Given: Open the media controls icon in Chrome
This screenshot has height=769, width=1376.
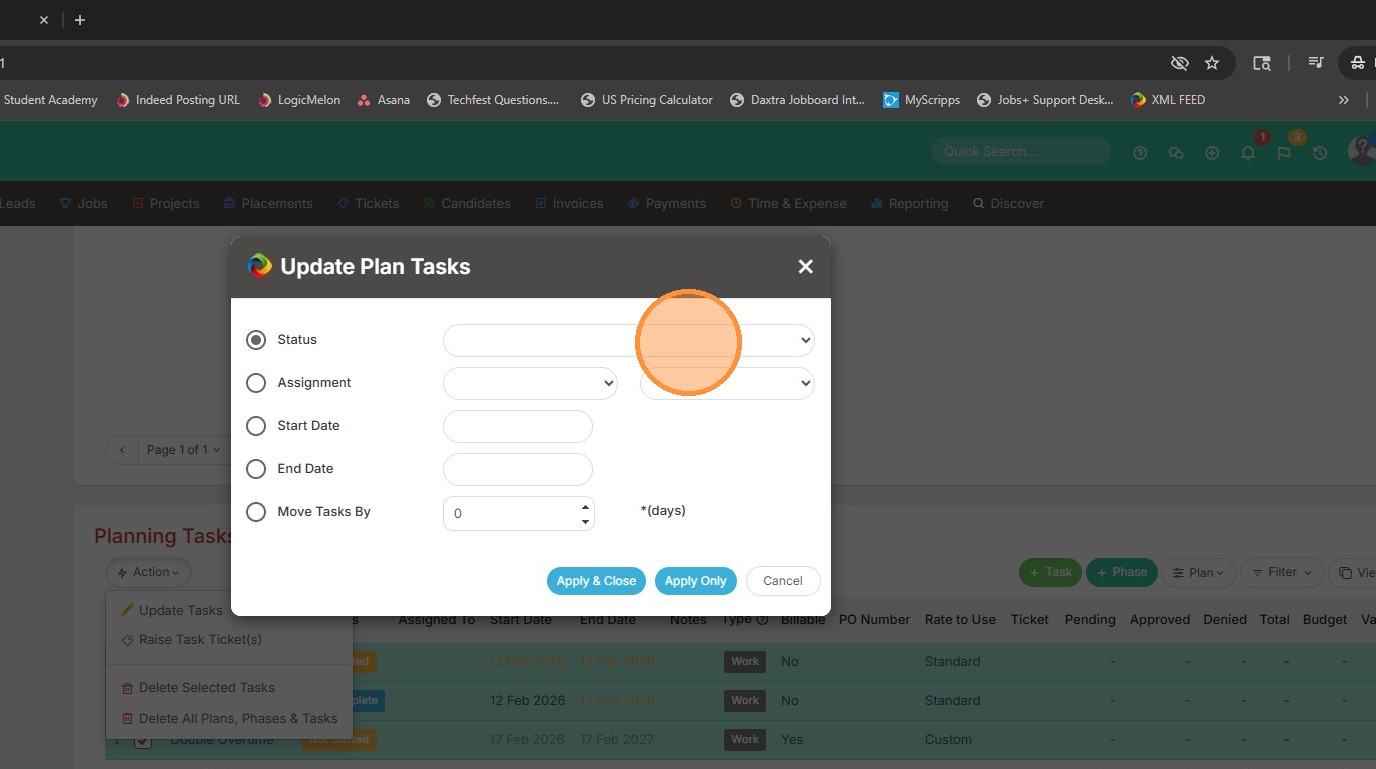Looking at the screenshot, I should [1318, 63].
